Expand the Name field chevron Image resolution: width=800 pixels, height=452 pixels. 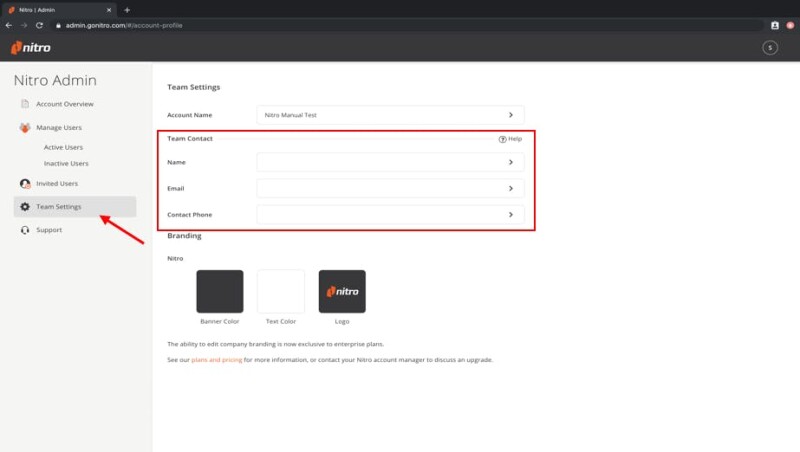click(511, 162)
